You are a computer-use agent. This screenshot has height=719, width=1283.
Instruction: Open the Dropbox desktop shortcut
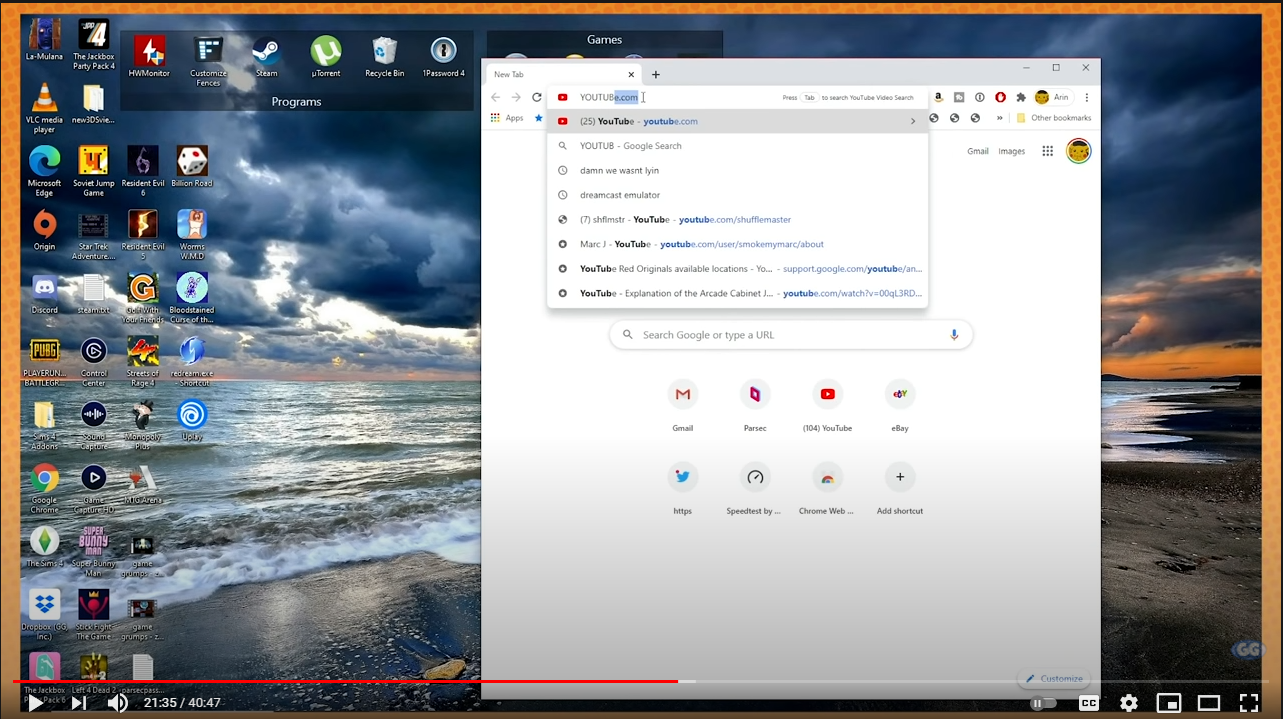point(44,614)
